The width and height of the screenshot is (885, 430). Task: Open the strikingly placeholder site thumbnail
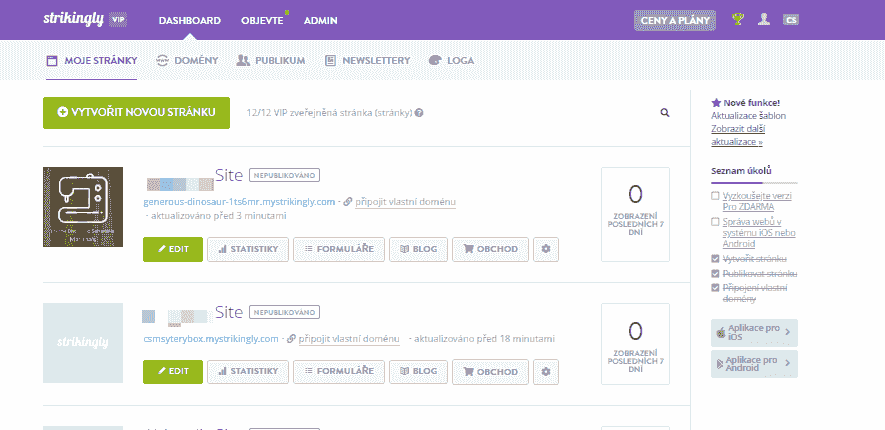(x=83, y=343)
